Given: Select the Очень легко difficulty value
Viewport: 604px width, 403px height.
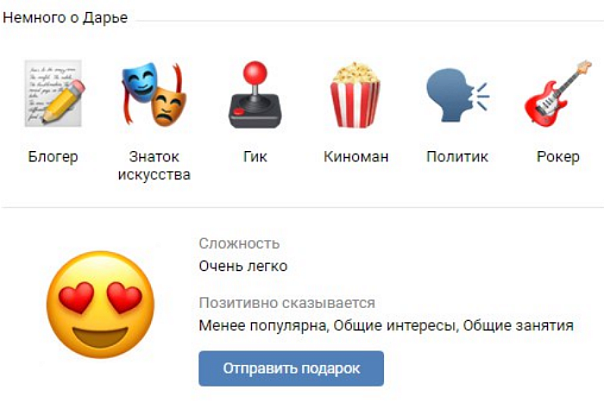Looking at the screenshot, I should pyautogui.click(x=243, y=266).
